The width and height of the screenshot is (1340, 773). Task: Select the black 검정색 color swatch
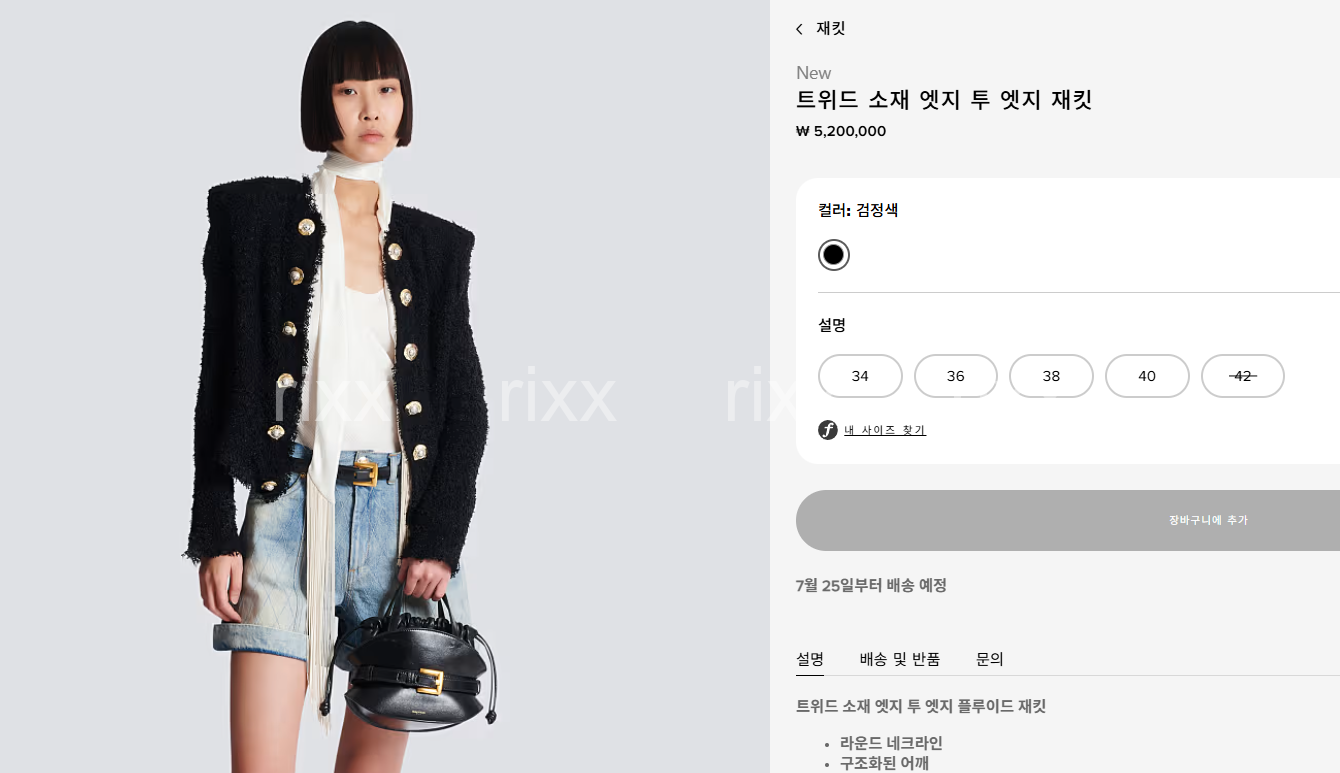tap(833, 255)
